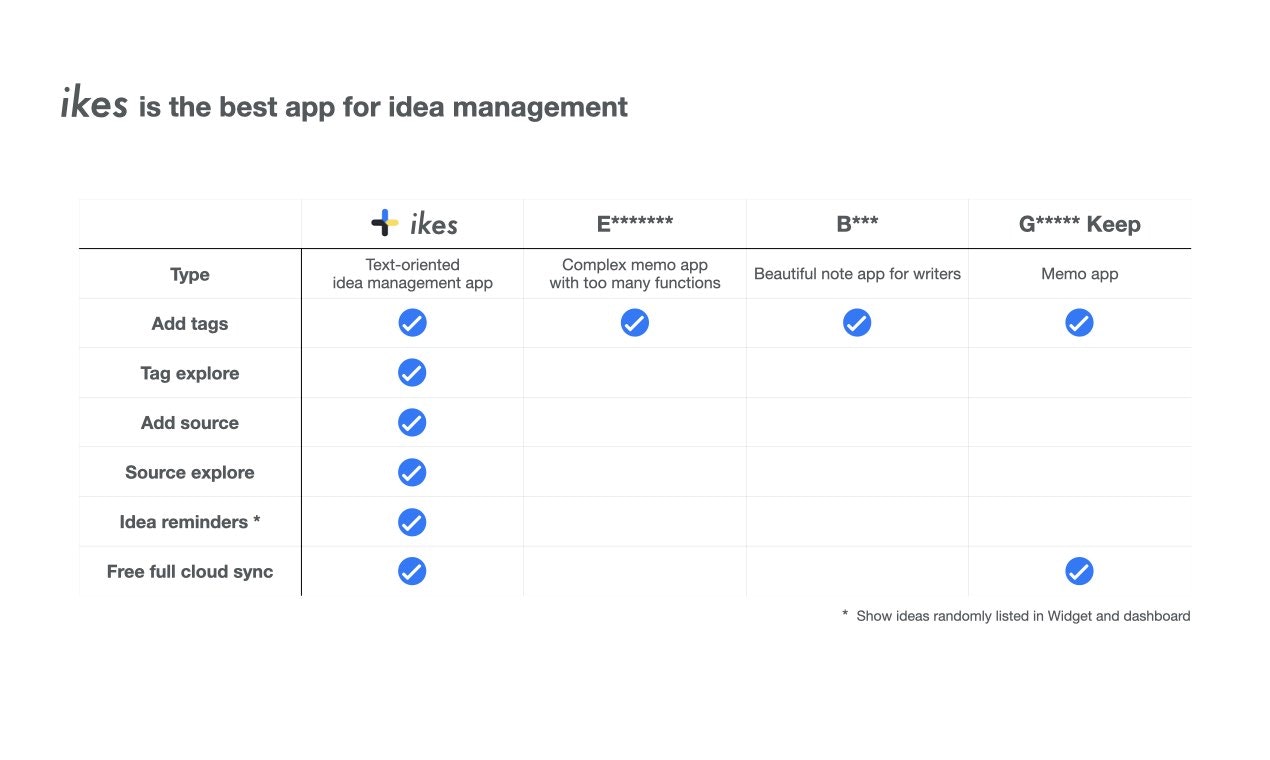Screen dimensions: 1270x760
Task: Click the ikes Tag explore checkmark
Action: click(412, 372)
